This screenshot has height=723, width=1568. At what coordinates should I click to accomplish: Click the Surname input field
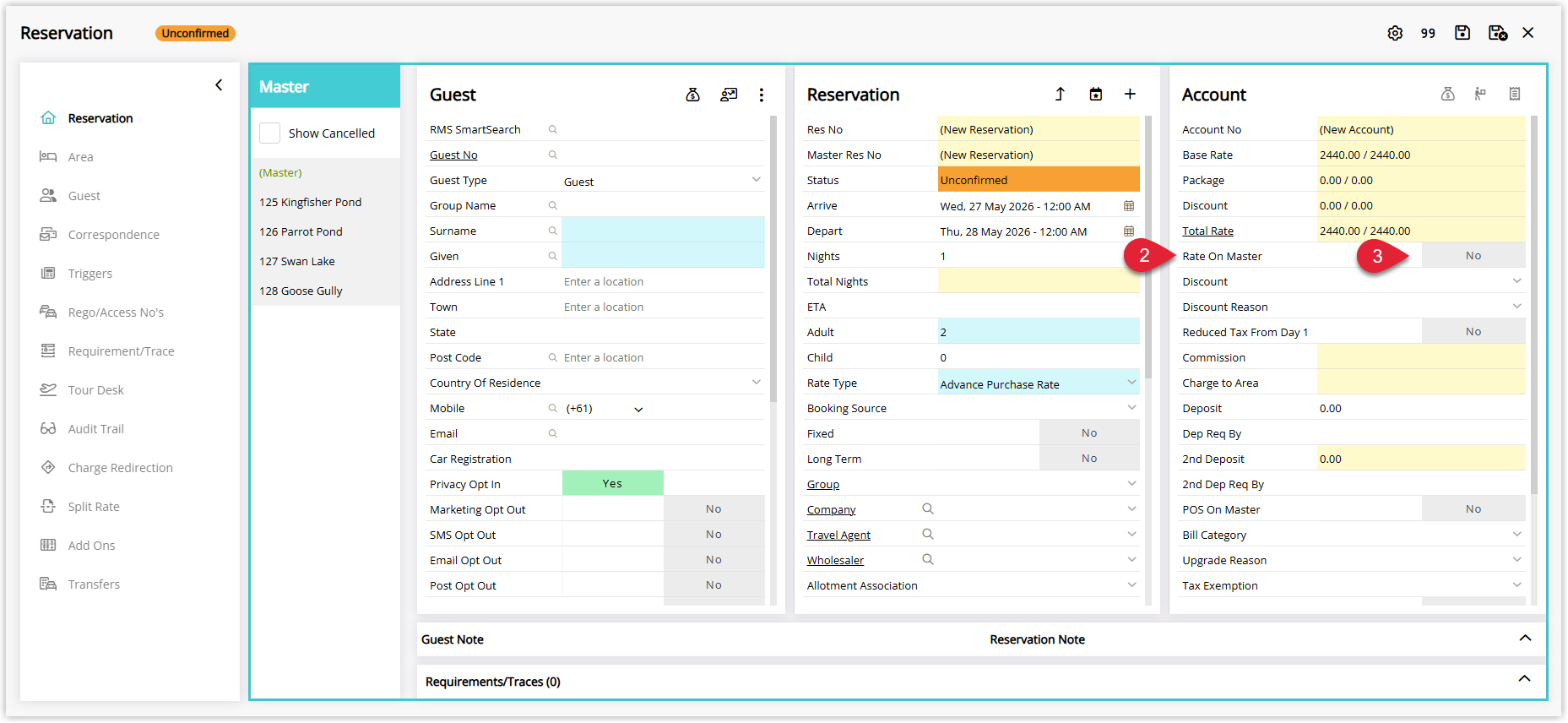click(x=663, y=231)
